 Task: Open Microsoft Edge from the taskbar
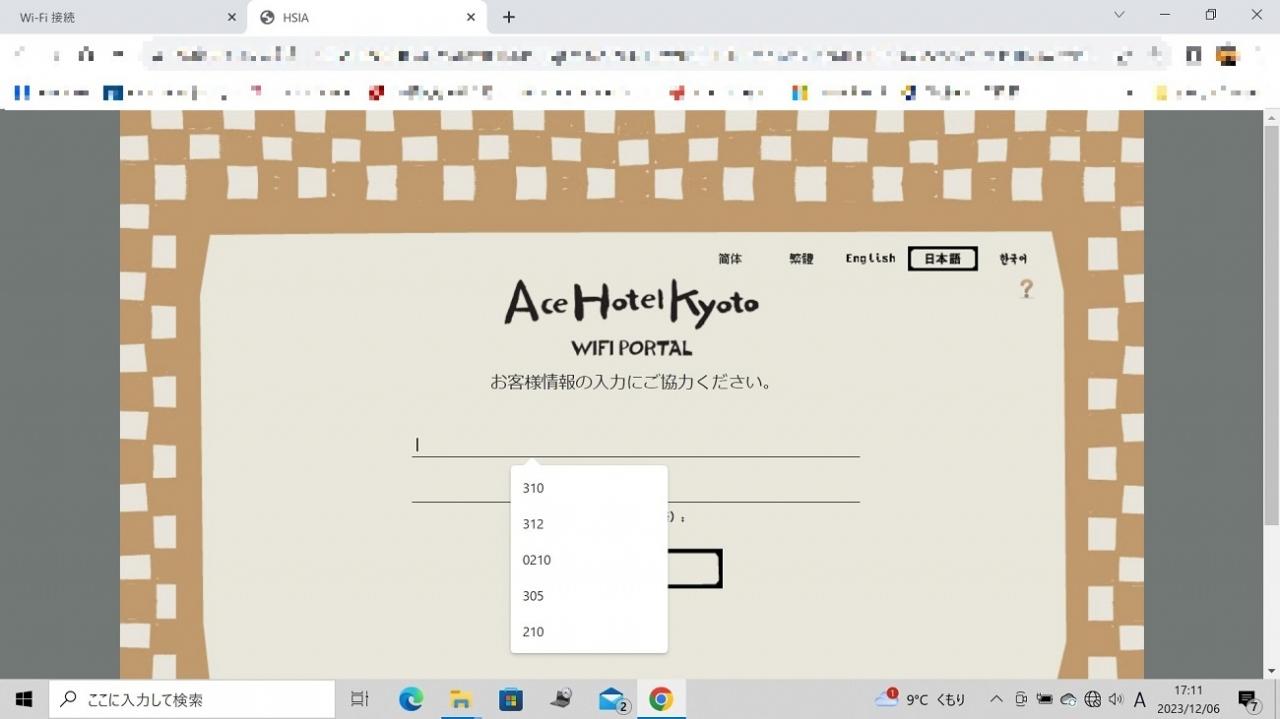[x=411, y=699]
